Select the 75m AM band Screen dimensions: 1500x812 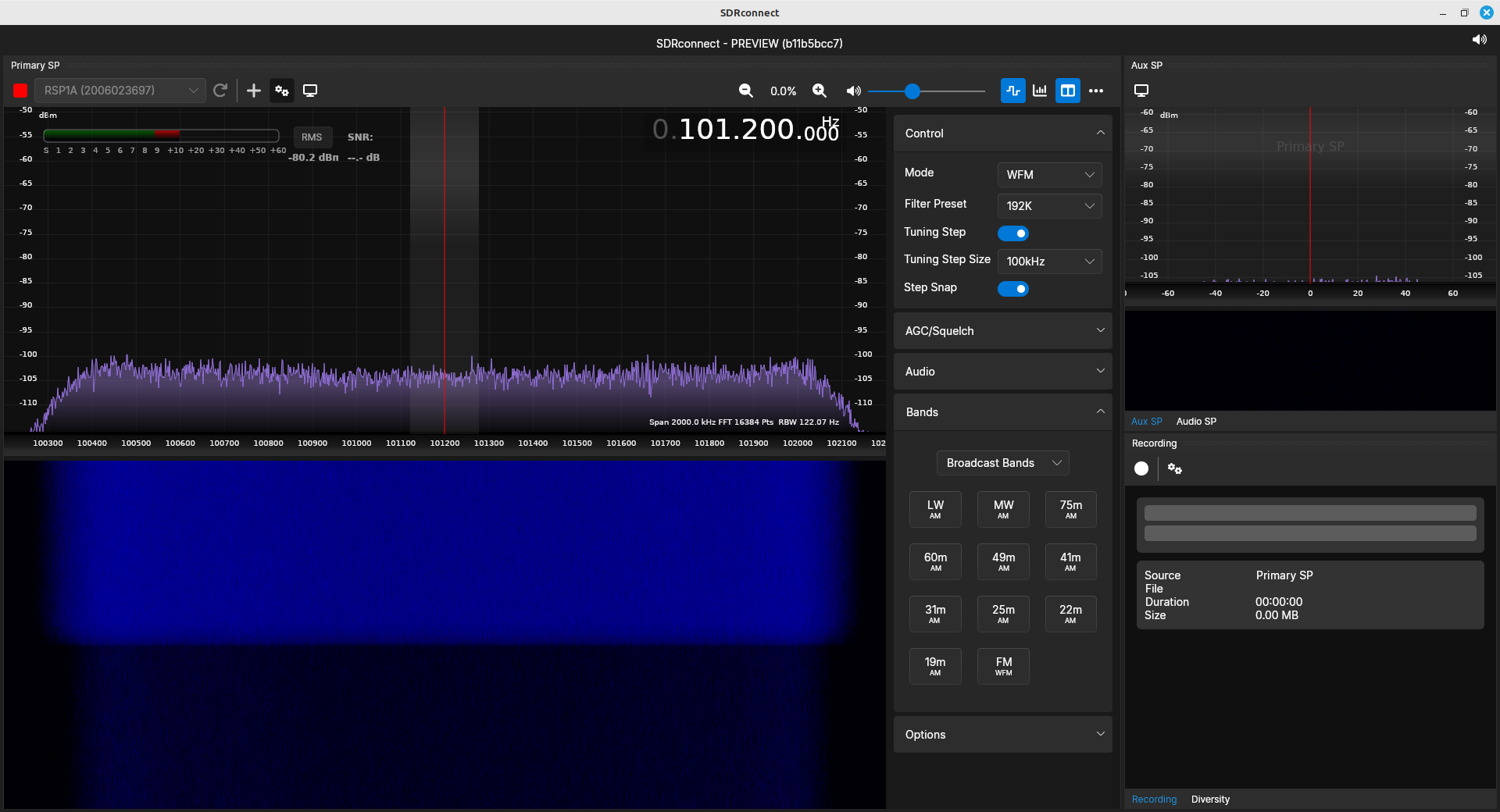1071,509
